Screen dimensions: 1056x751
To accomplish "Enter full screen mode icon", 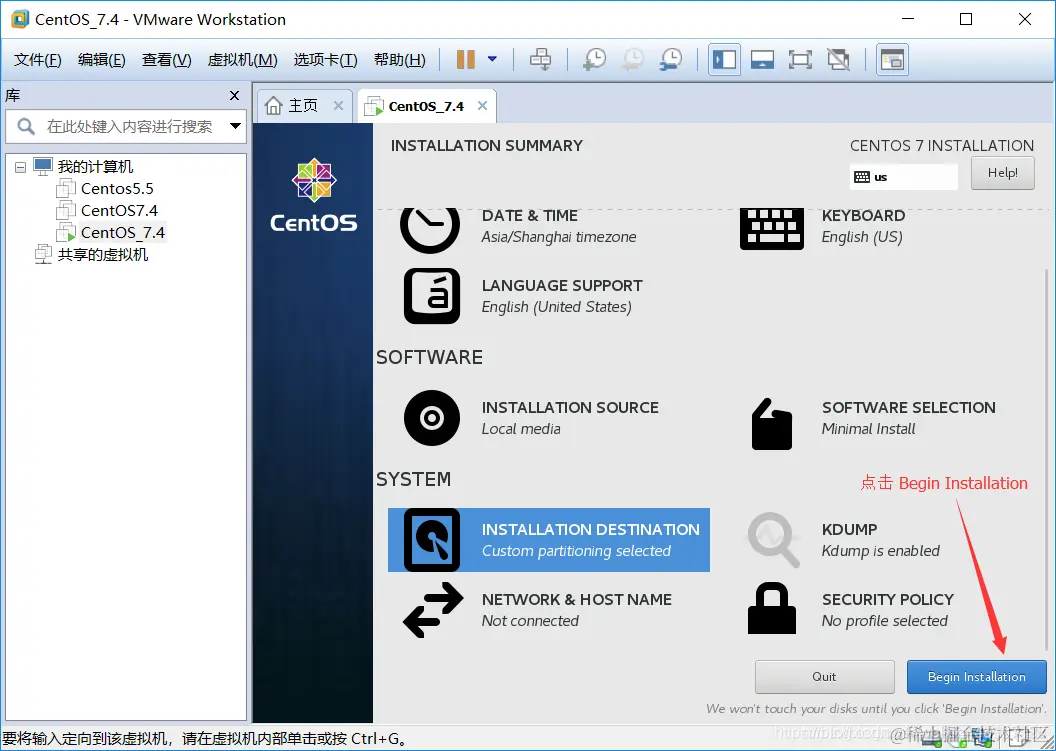I will coord(800,59).
